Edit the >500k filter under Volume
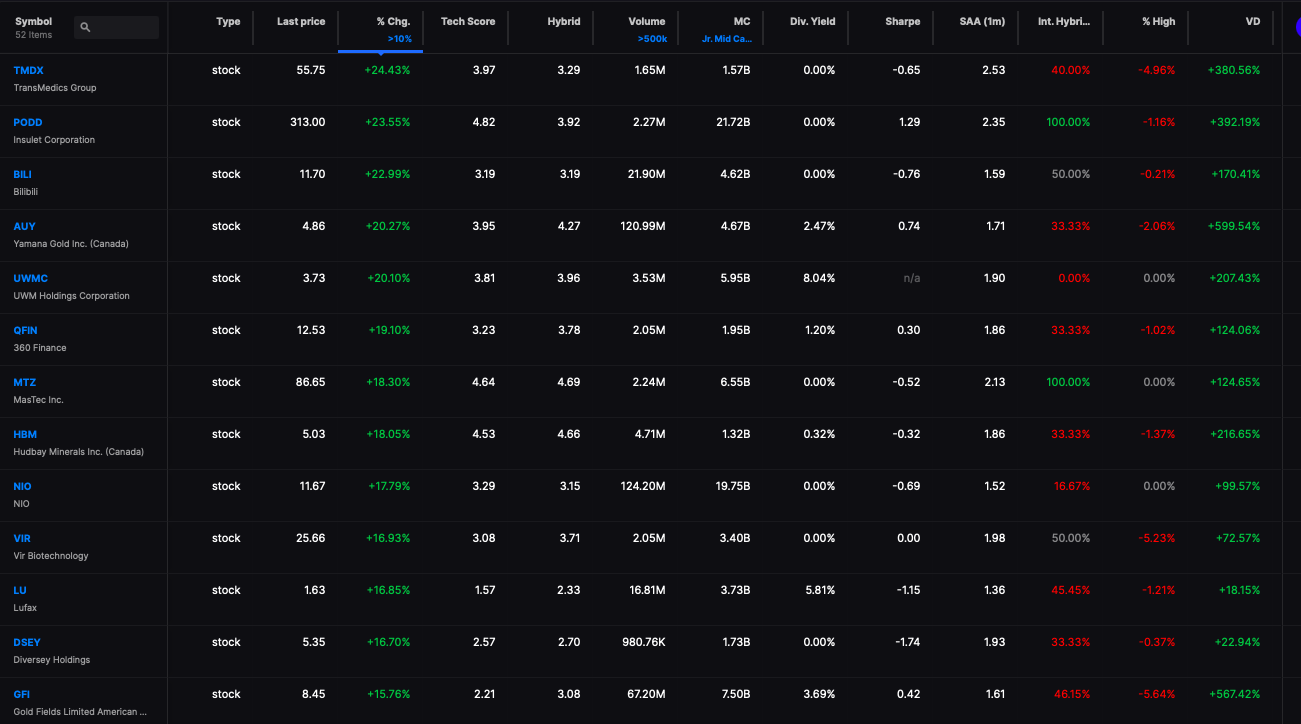The image size is (1301, 724). tap(652, 39)
